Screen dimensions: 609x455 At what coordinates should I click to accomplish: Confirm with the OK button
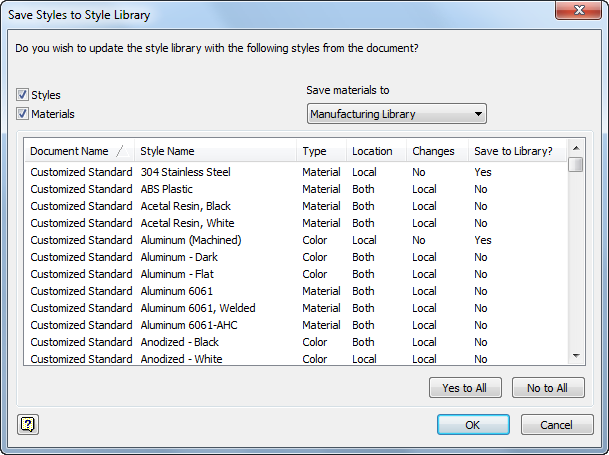point(473,425)
